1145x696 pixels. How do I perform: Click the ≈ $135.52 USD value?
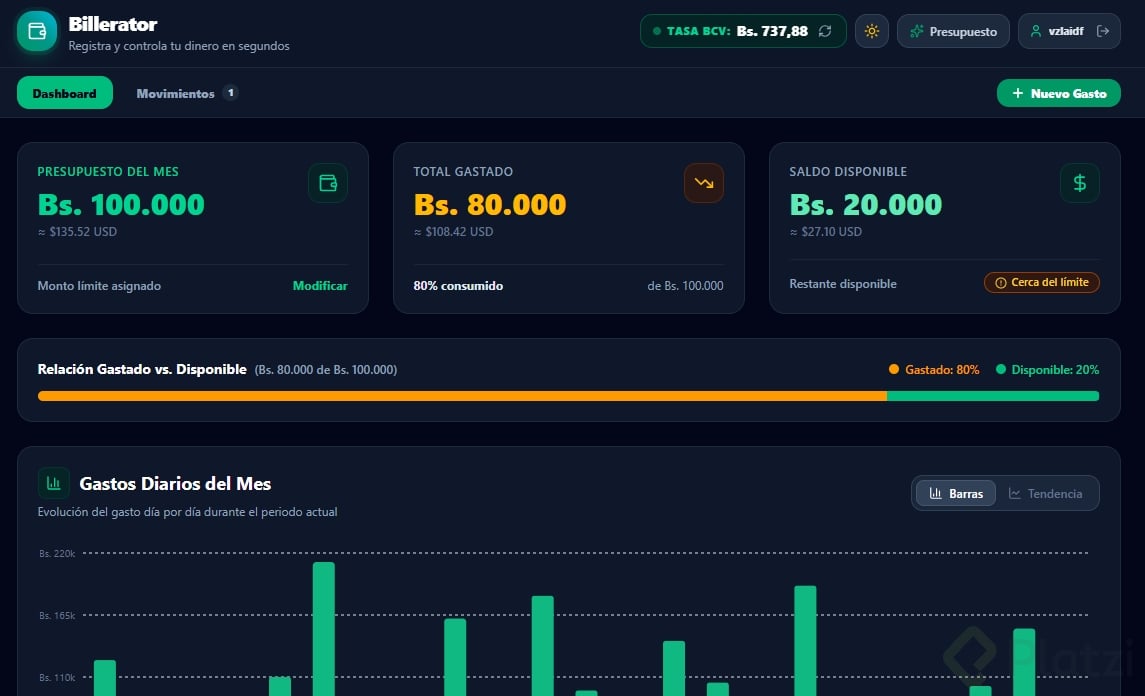tap(77, 232)
